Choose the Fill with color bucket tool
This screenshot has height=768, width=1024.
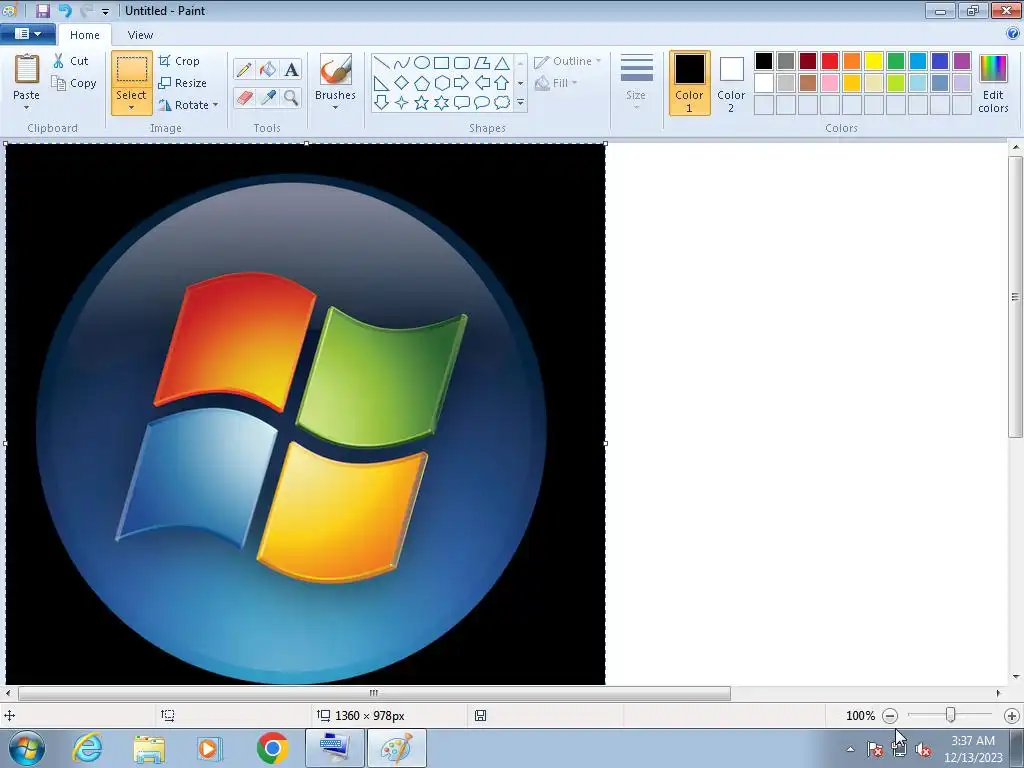268,69
